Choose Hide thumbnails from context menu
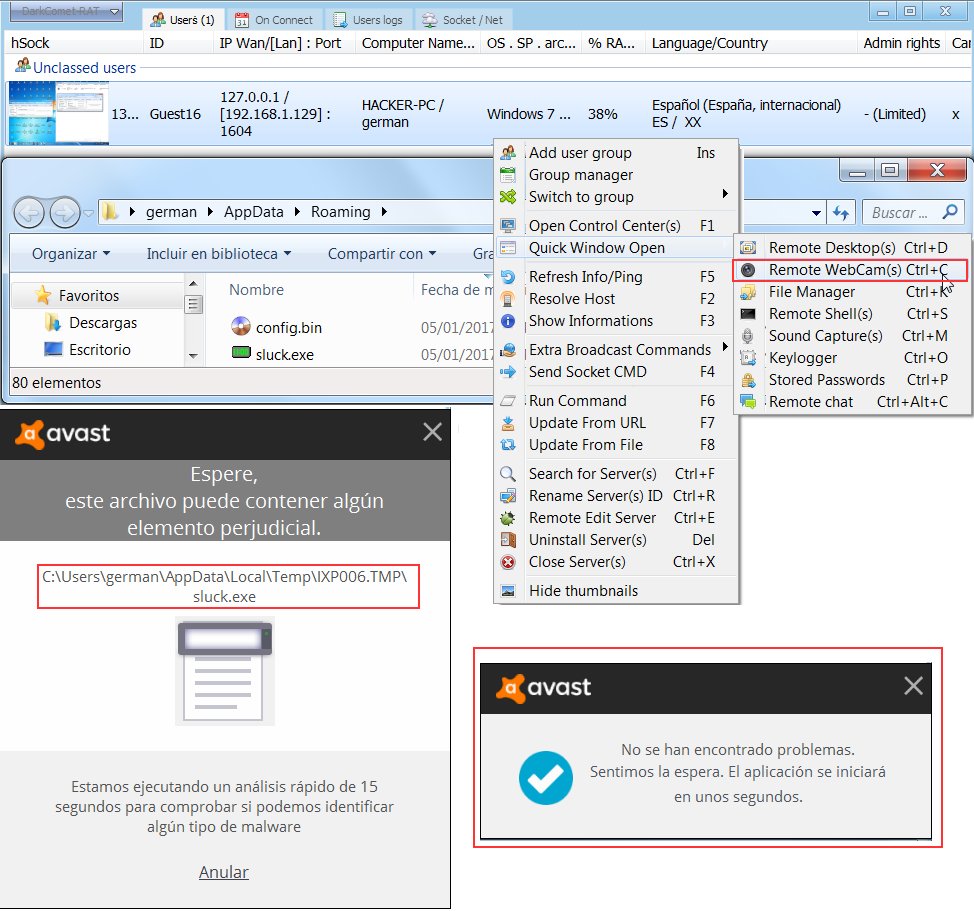Viewport: 974px width, 911px height. click(x=616, y=591)
